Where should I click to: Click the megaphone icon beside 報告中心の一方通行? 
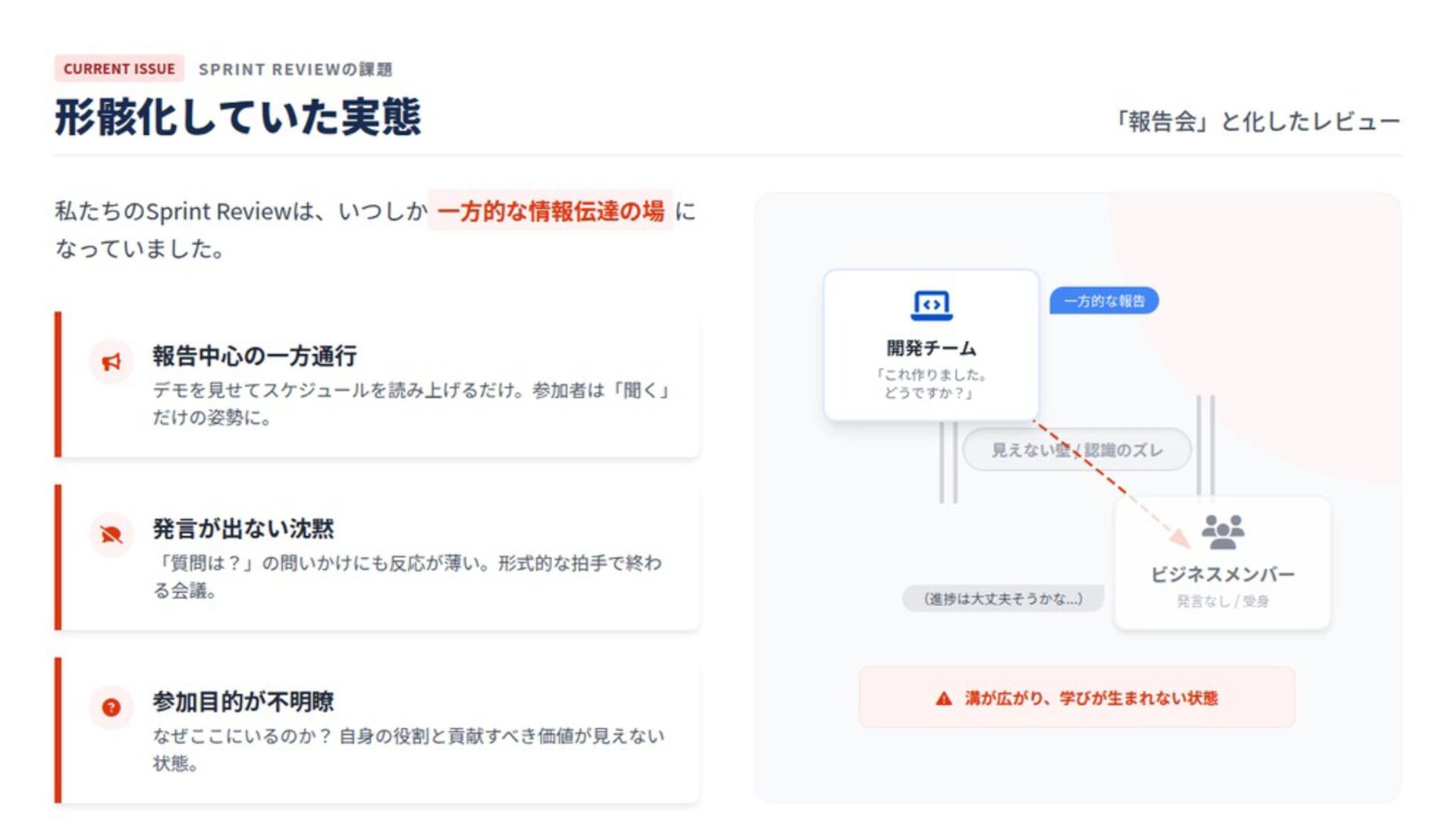tap(111, 362)
